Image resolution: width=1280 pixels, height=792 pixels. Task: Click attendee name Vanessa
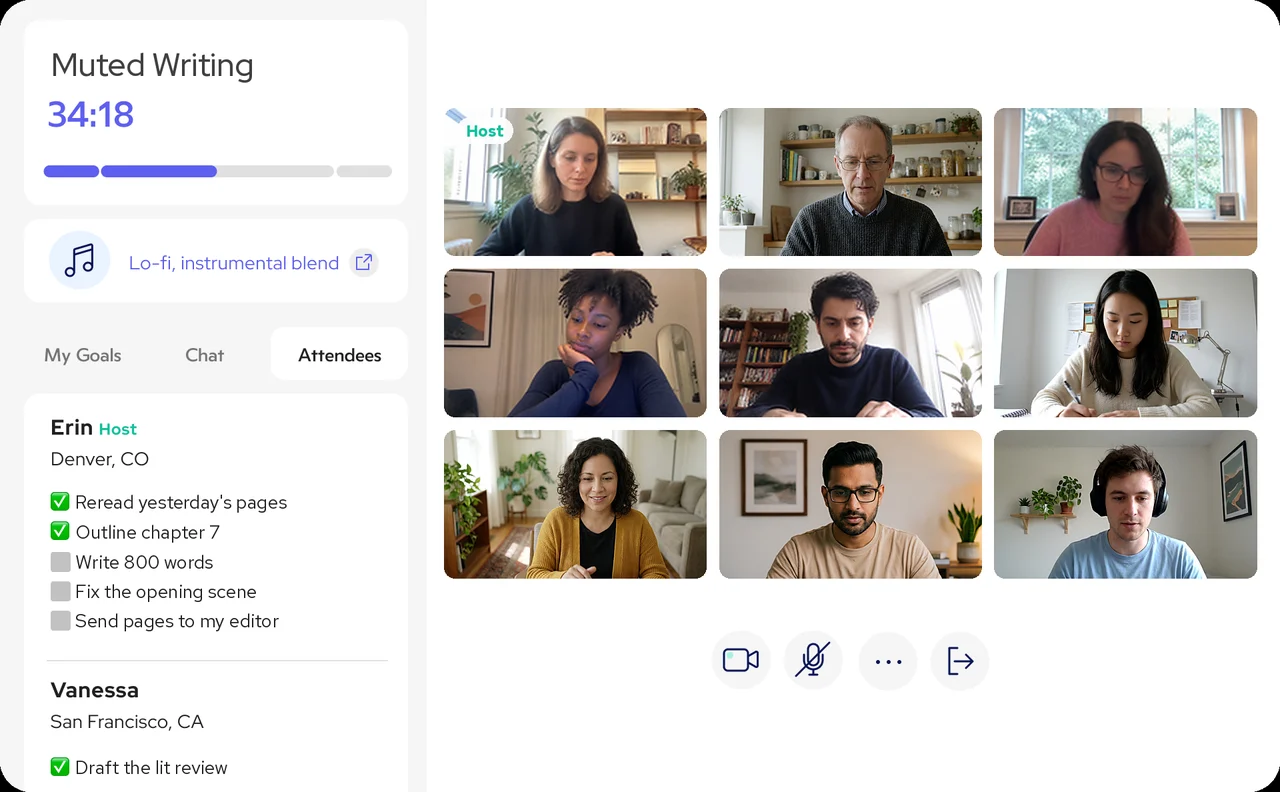click(x=95, y=690)
